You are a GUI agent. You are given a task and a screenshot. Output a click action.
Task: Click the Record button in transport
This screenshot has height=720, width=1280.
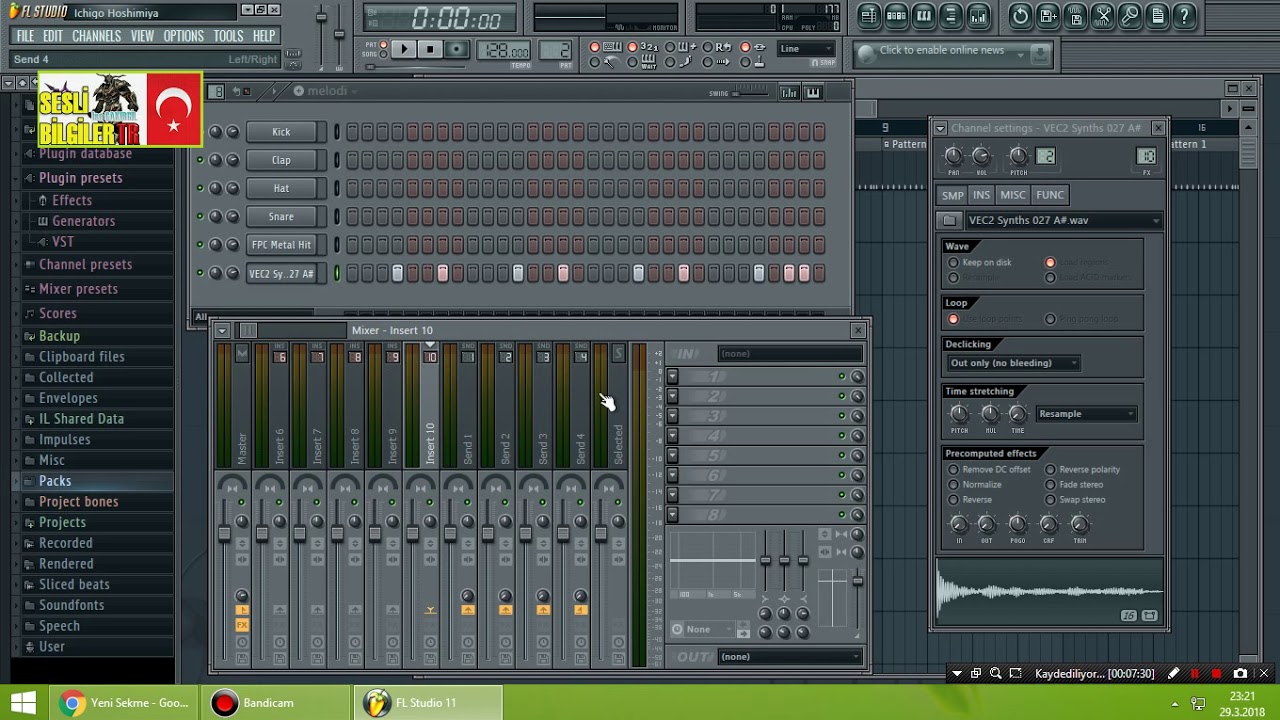coord(457,49)
